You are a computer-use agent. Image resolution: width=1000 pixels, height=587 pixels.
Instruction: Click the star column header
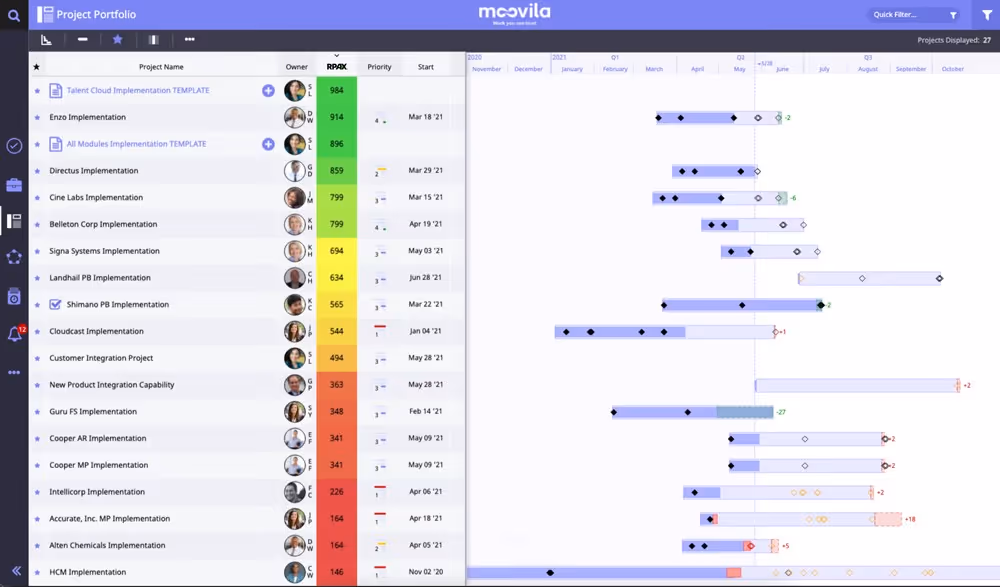coord(36,67)
